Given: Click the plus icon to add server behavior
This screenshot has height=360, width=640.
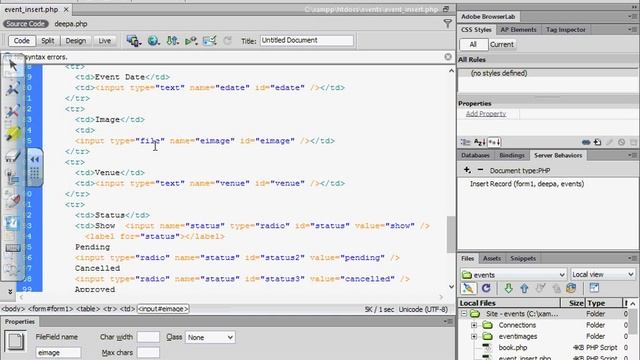Looking at the screenshot, I should 467,170.
